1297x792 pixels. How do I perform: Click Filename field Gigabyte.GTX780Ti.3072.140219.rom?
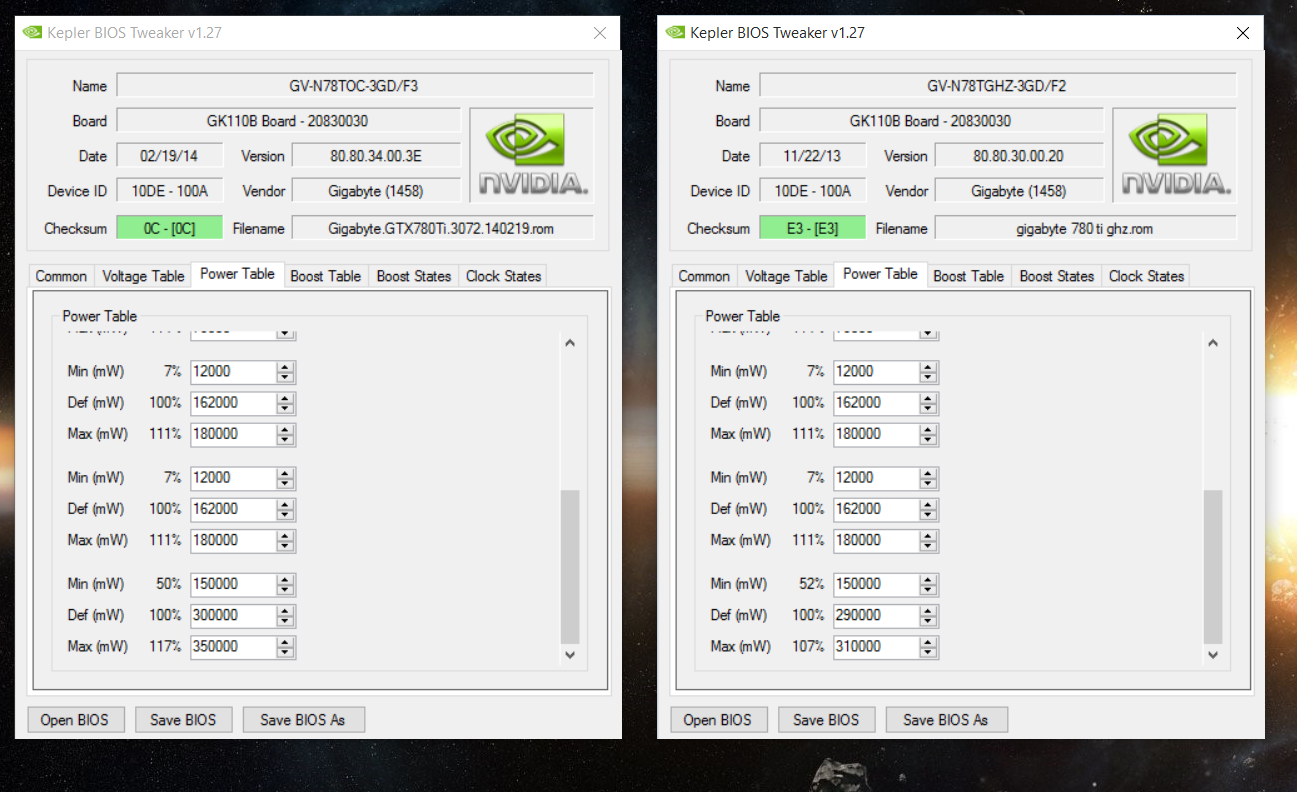(442, 228)
